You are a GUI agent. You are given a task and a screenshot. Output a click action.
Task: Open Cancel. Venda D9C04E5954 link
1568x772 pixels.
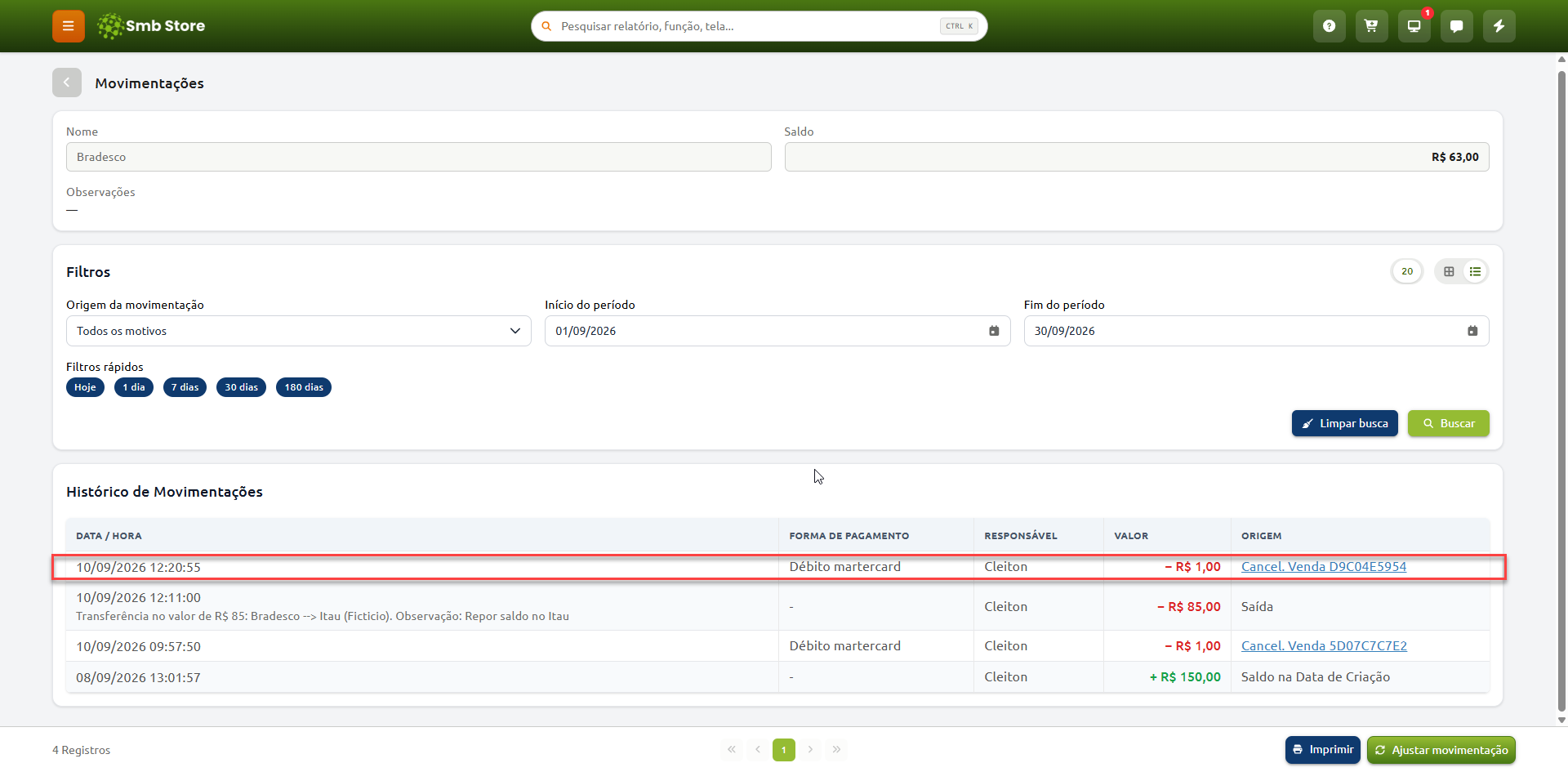[1324, 566]
